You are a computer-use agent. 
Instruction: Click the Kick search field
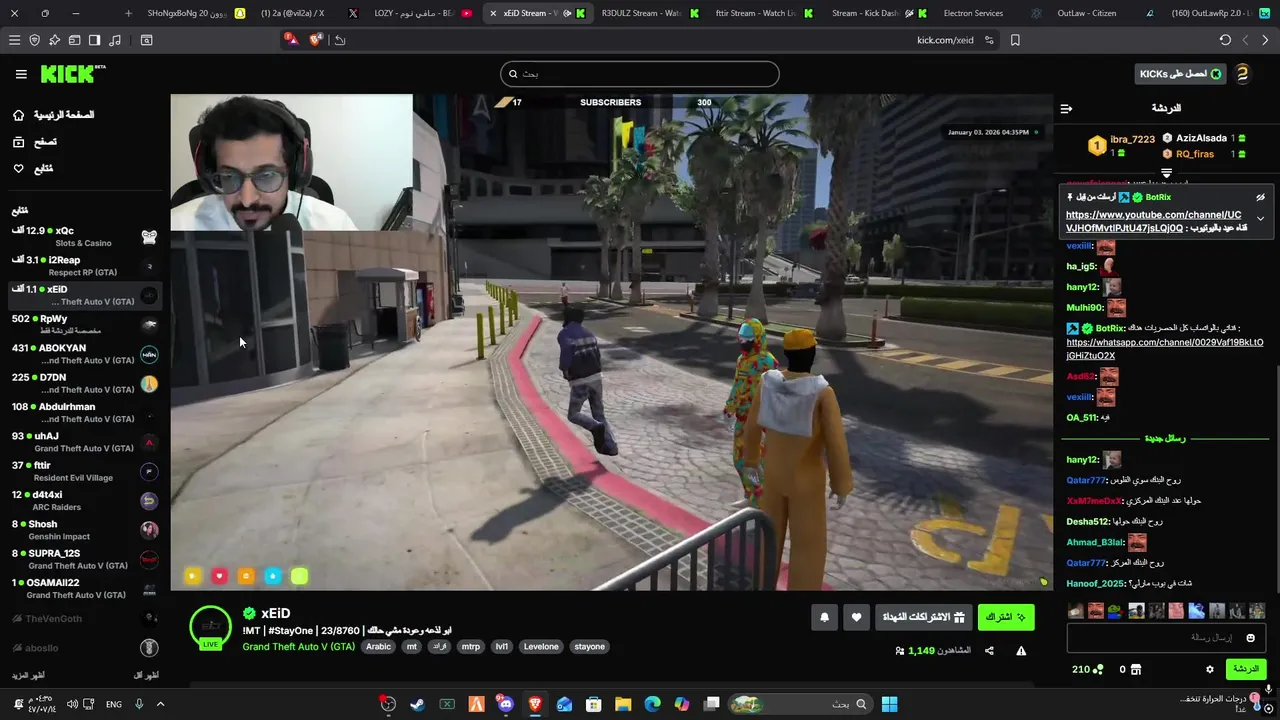640,74
